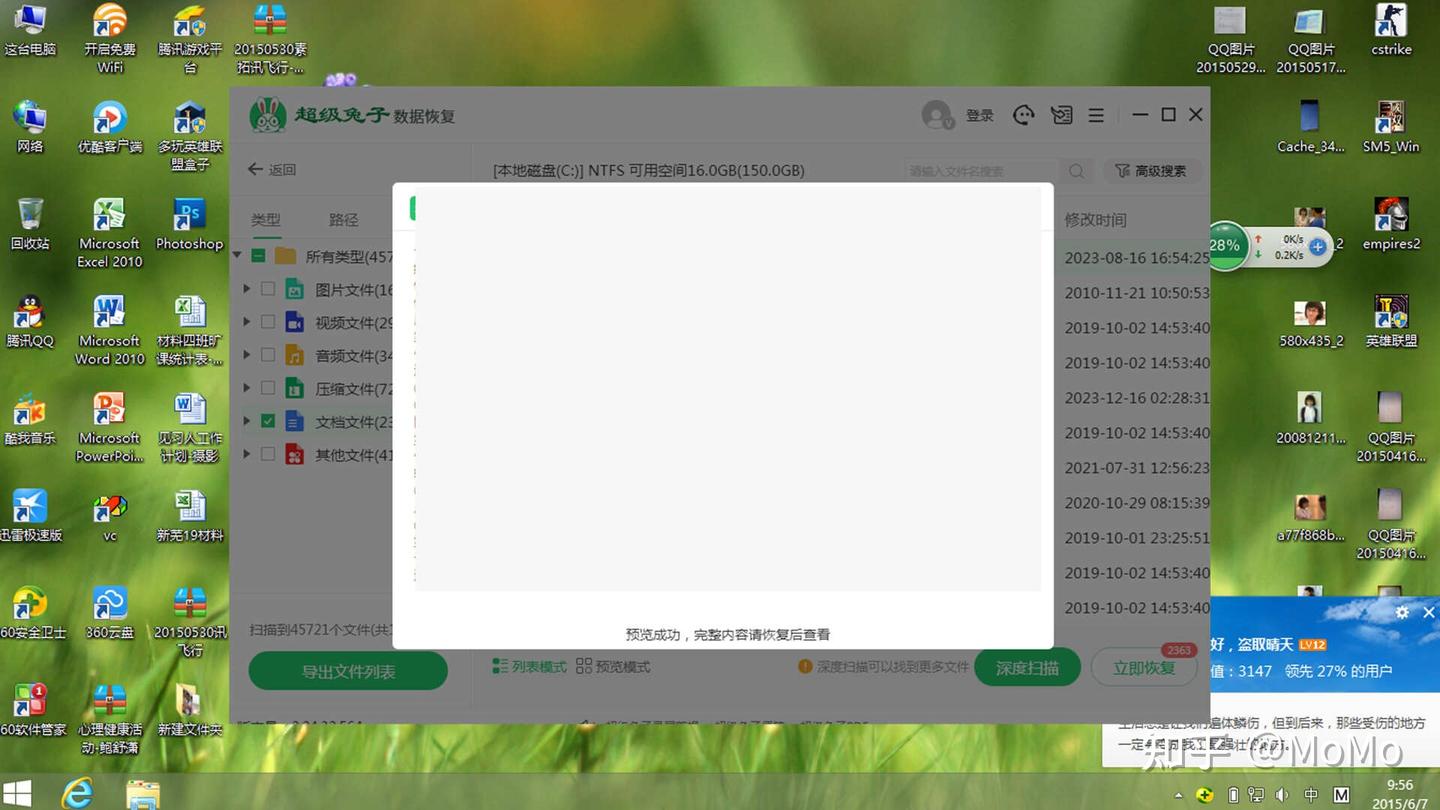Switch to the 路径 tab

click(344, 220)
